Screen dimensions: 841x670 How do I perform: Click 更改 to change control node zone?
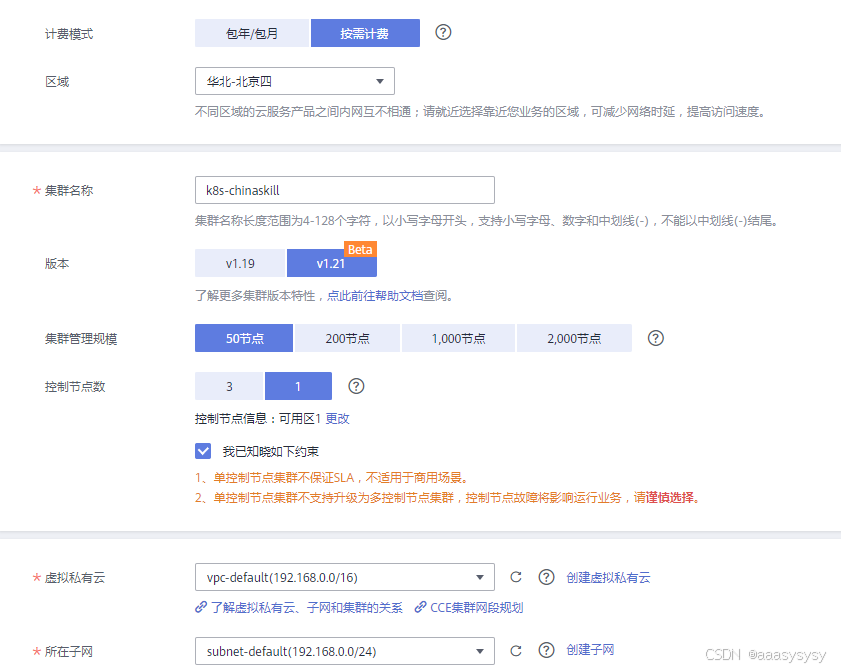tap(337, 418)
